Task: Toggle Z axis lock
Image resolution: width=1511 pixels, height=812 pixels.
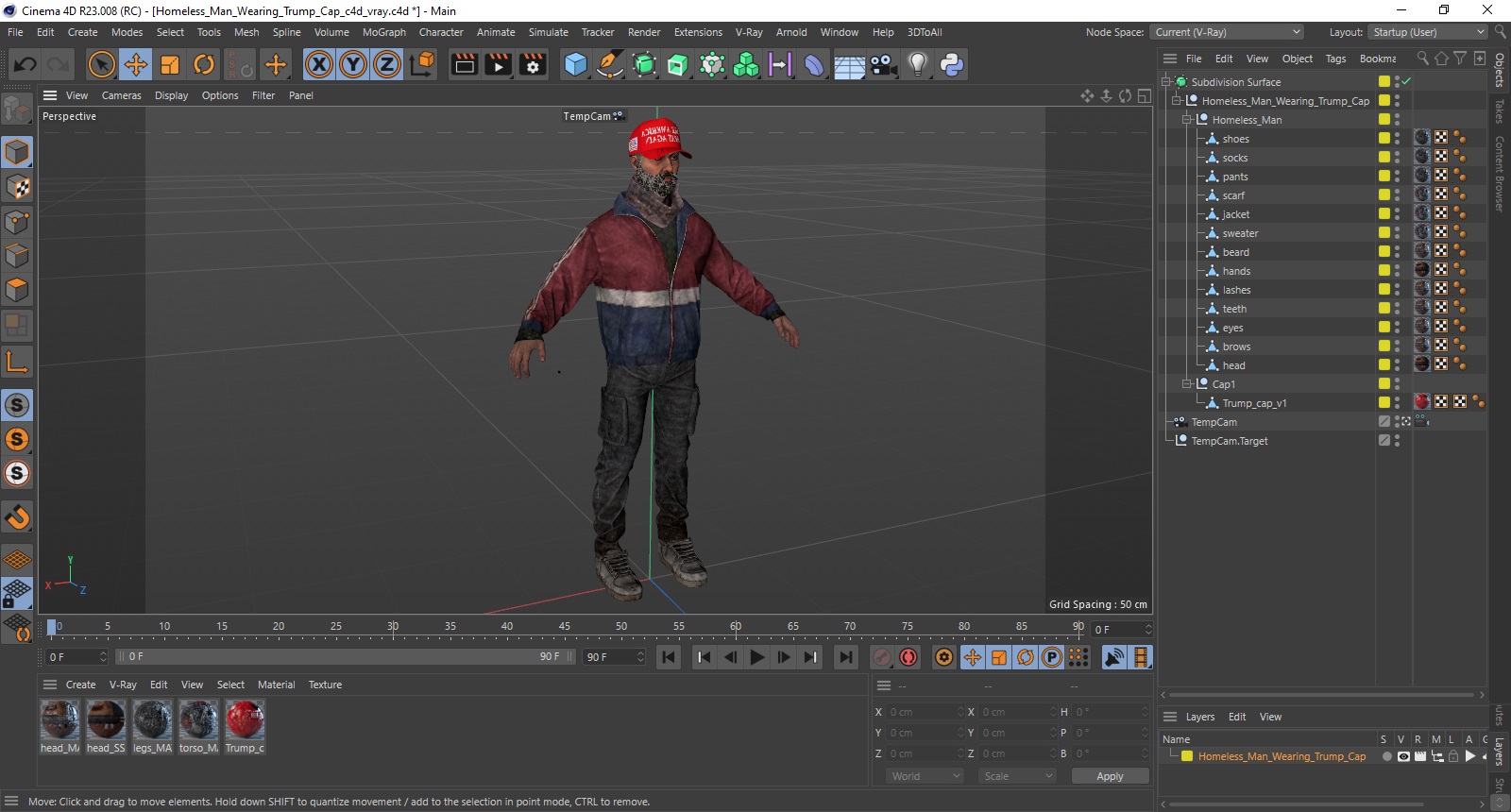Action: [387, 64]
